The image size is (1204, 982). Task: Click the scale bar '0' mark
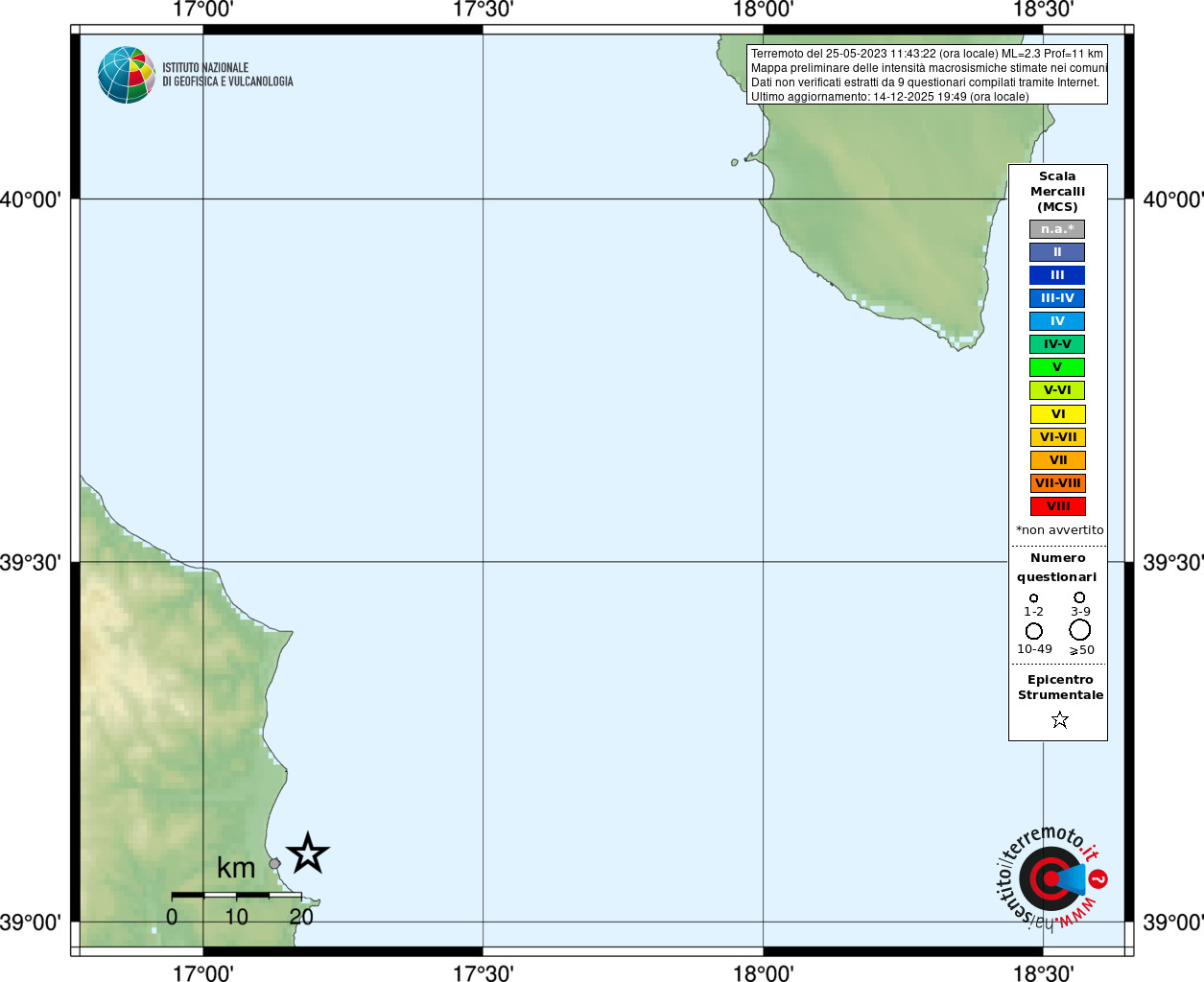coord(172,917)
